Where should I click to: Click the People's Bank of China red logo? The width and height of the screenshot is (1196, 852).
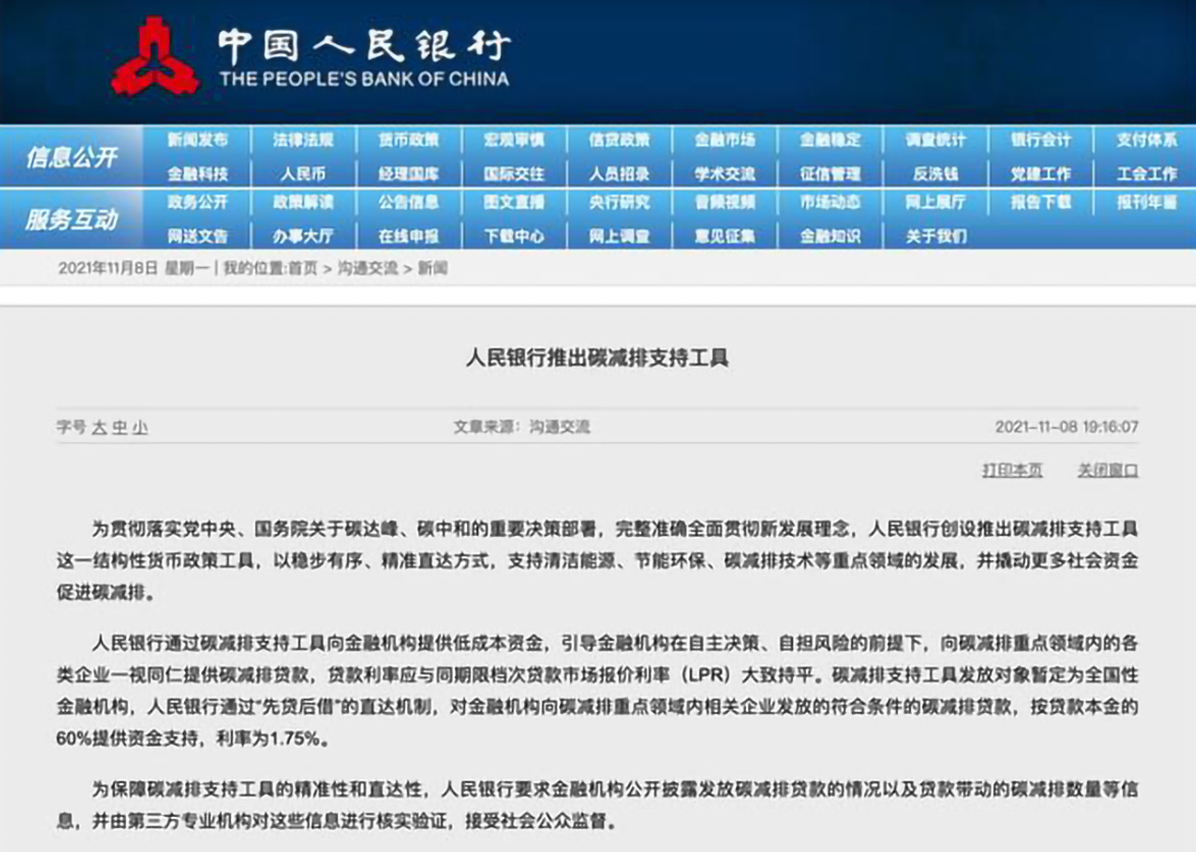pos(156,57)
